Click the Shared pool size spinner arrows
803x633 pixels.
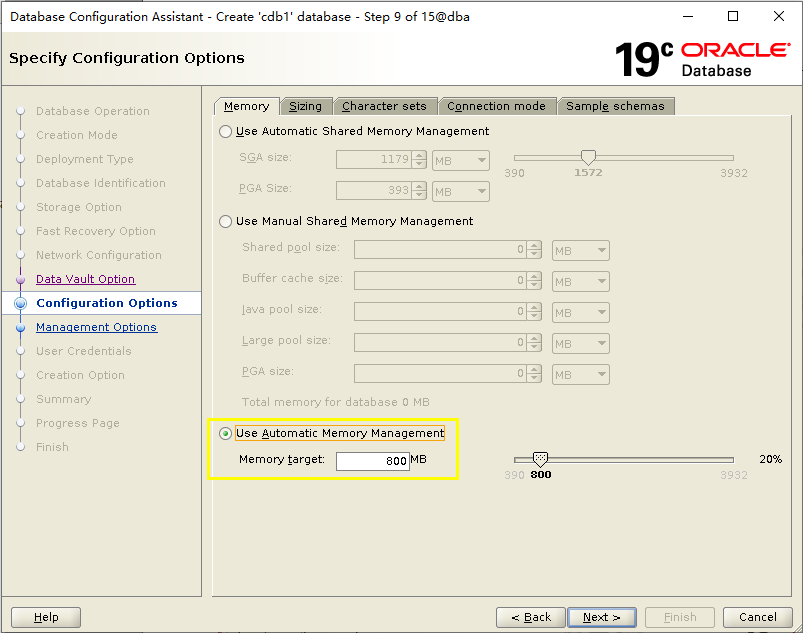click(534, 250)
